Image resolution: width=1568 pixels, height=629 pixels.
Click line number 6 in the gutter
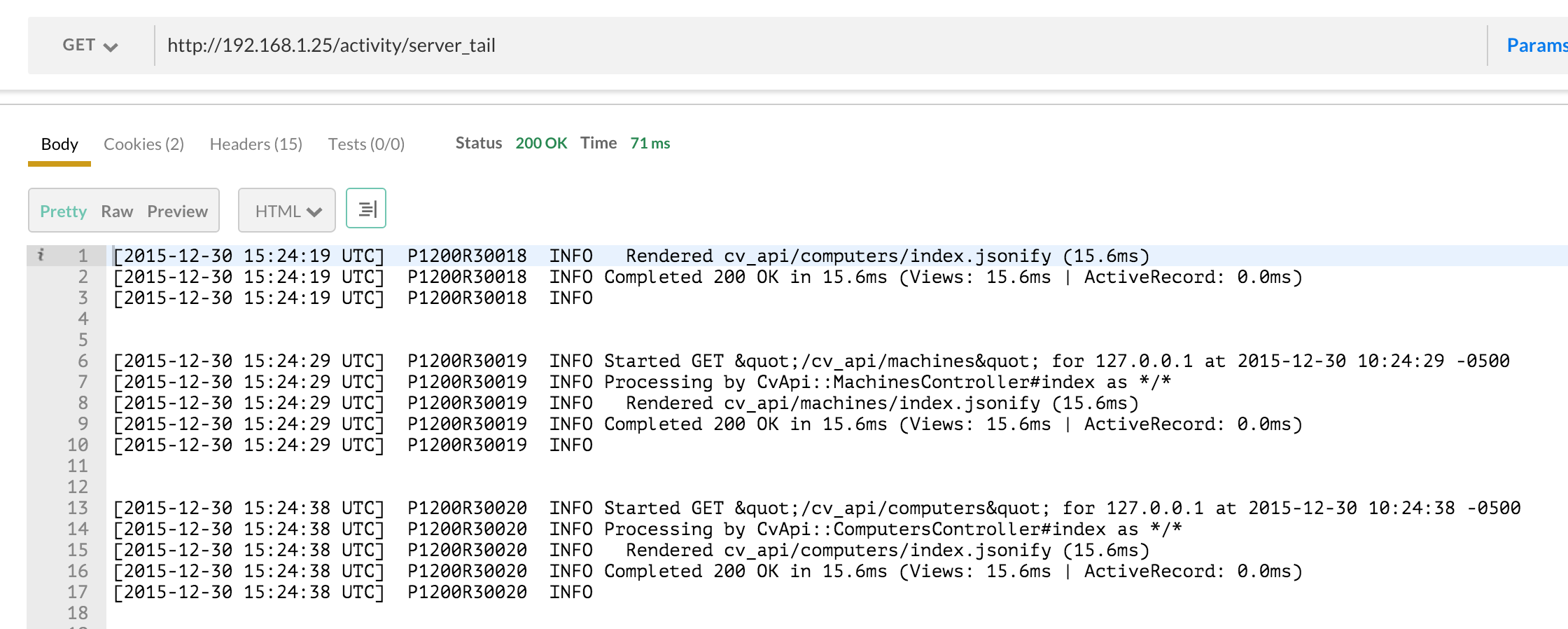[83, 361]
